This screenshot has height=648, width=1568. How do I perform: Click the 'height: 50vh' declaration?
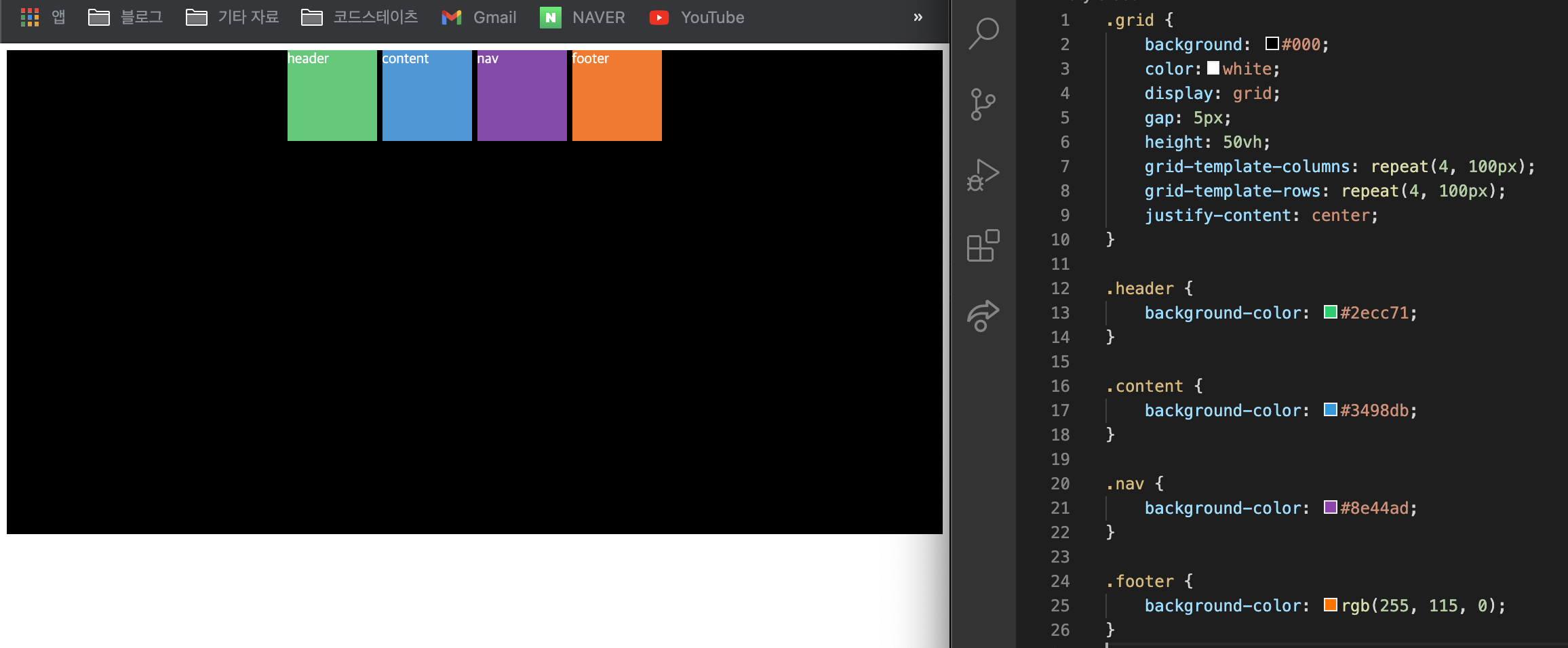point(1207,142)
